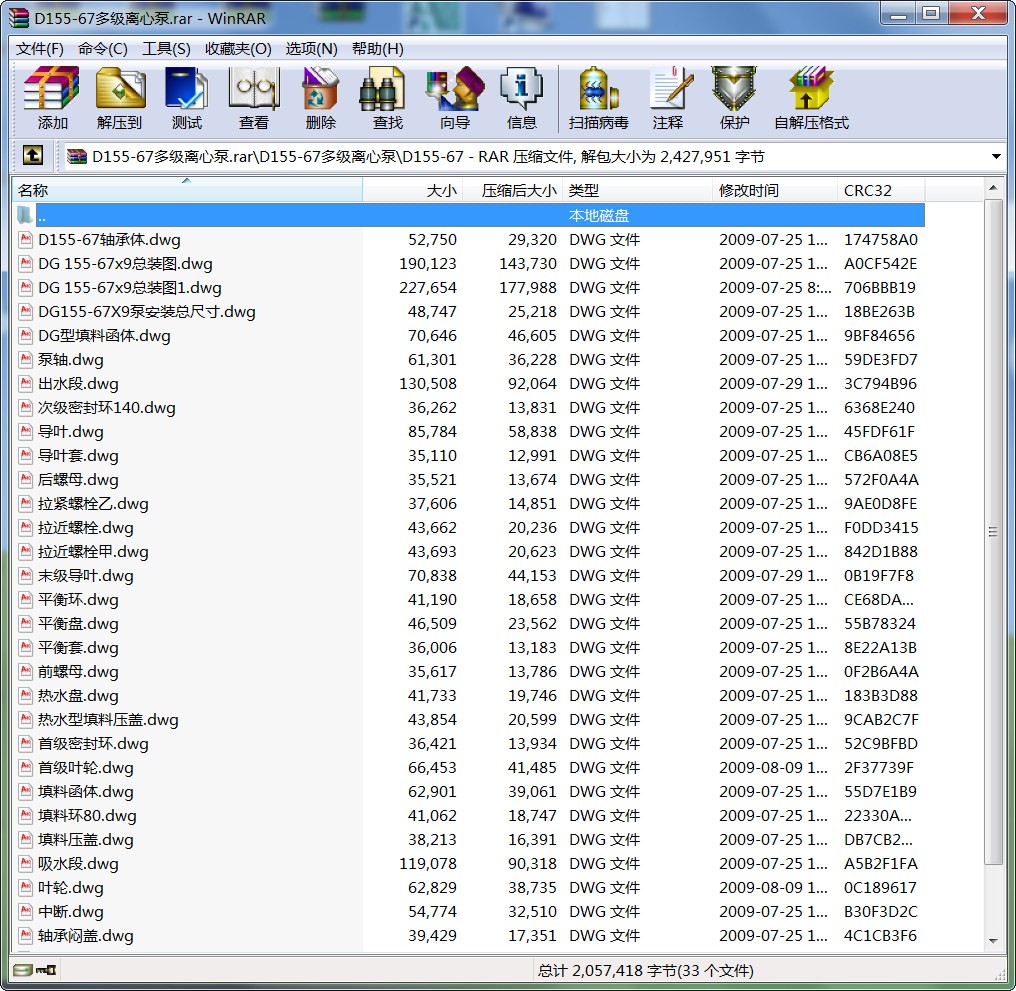Viewport: 1016px width, 991px height.
Task: Open the 收藏夹(O) menu
Action: click(x=238, y=49)
